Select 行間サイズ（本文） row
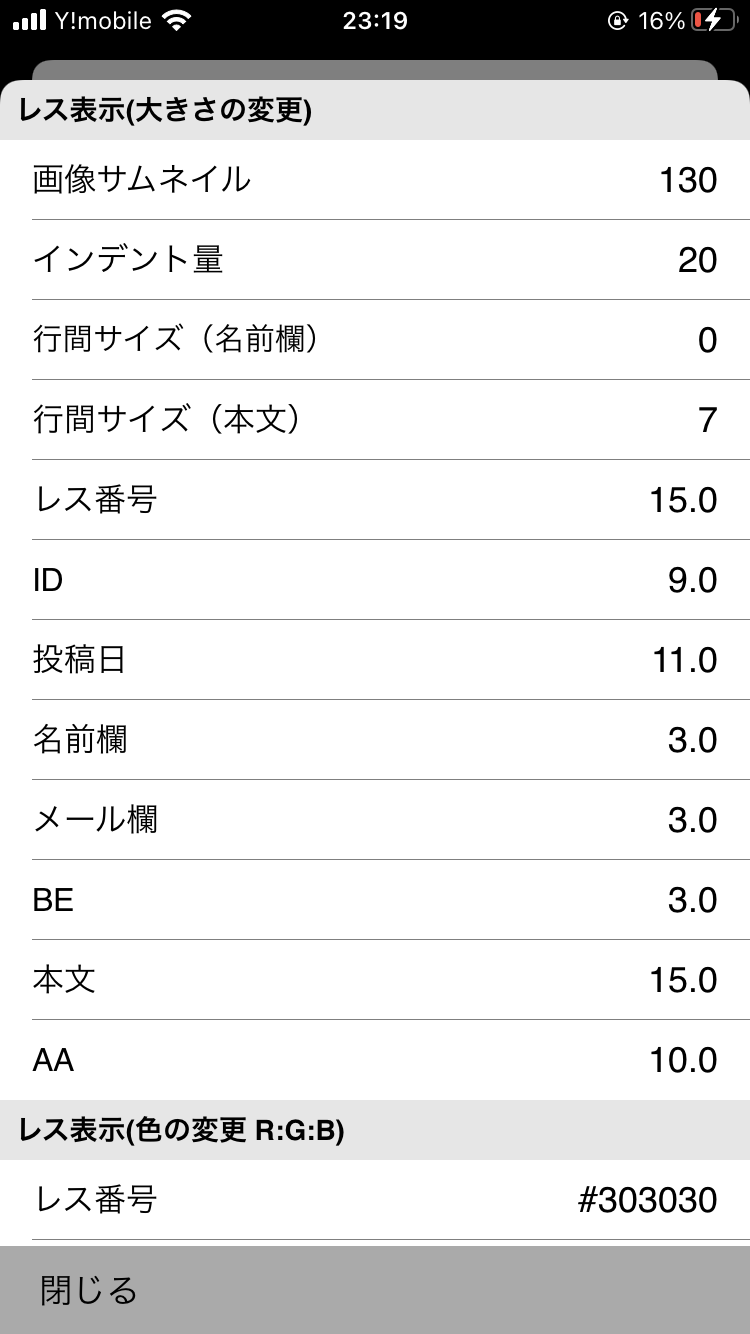This screenshot has width=750, height=1334. tap(375, 420)
